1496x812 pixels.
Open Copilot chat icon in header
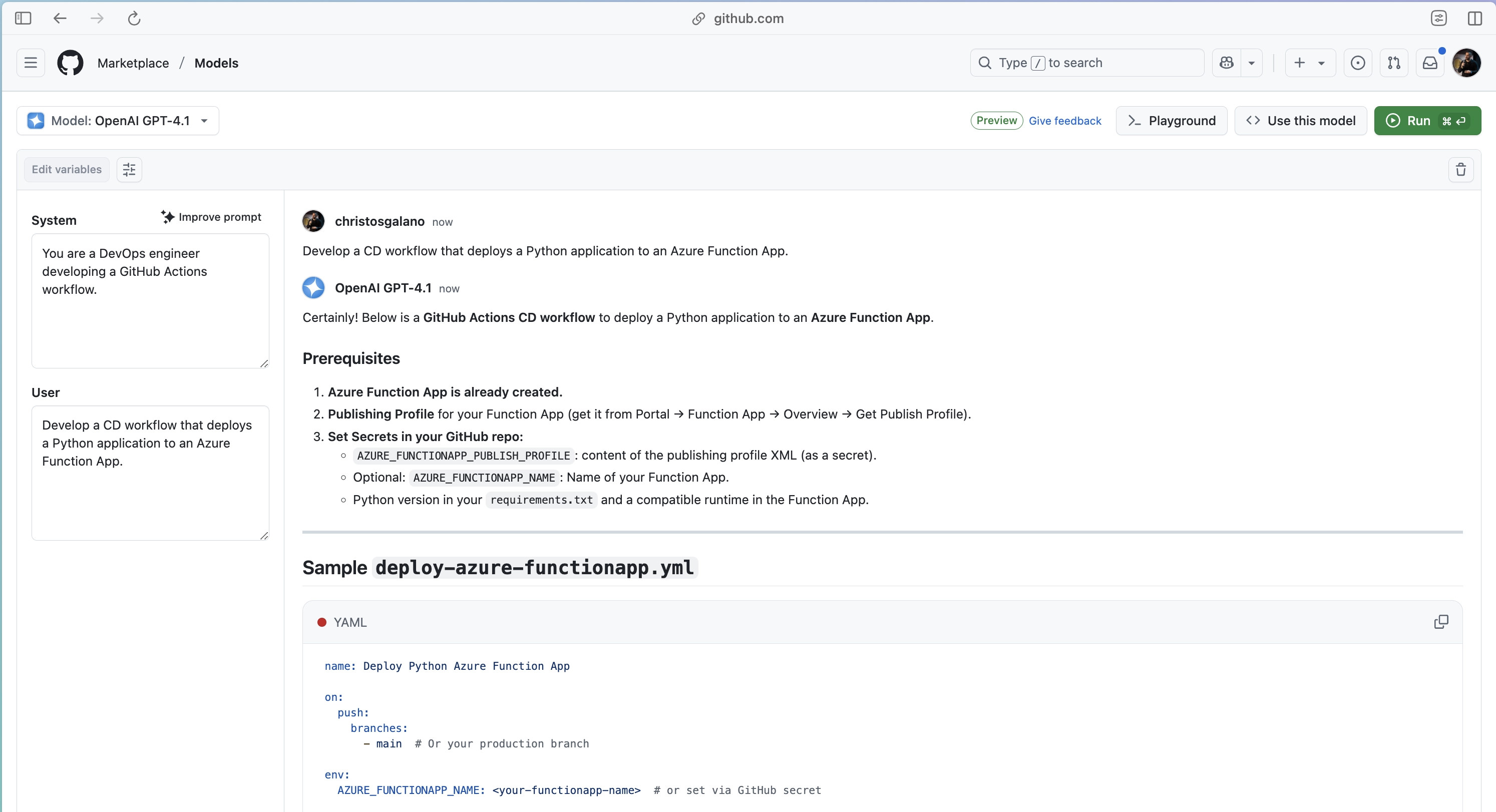coord(1227,63)
